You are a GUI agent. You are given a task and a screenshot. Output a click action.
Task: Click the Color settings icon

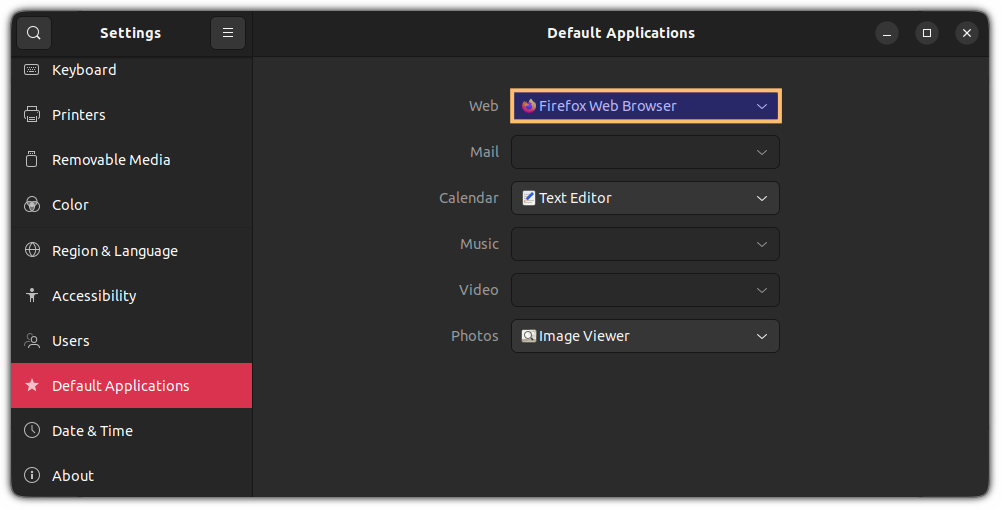(32, 205)
